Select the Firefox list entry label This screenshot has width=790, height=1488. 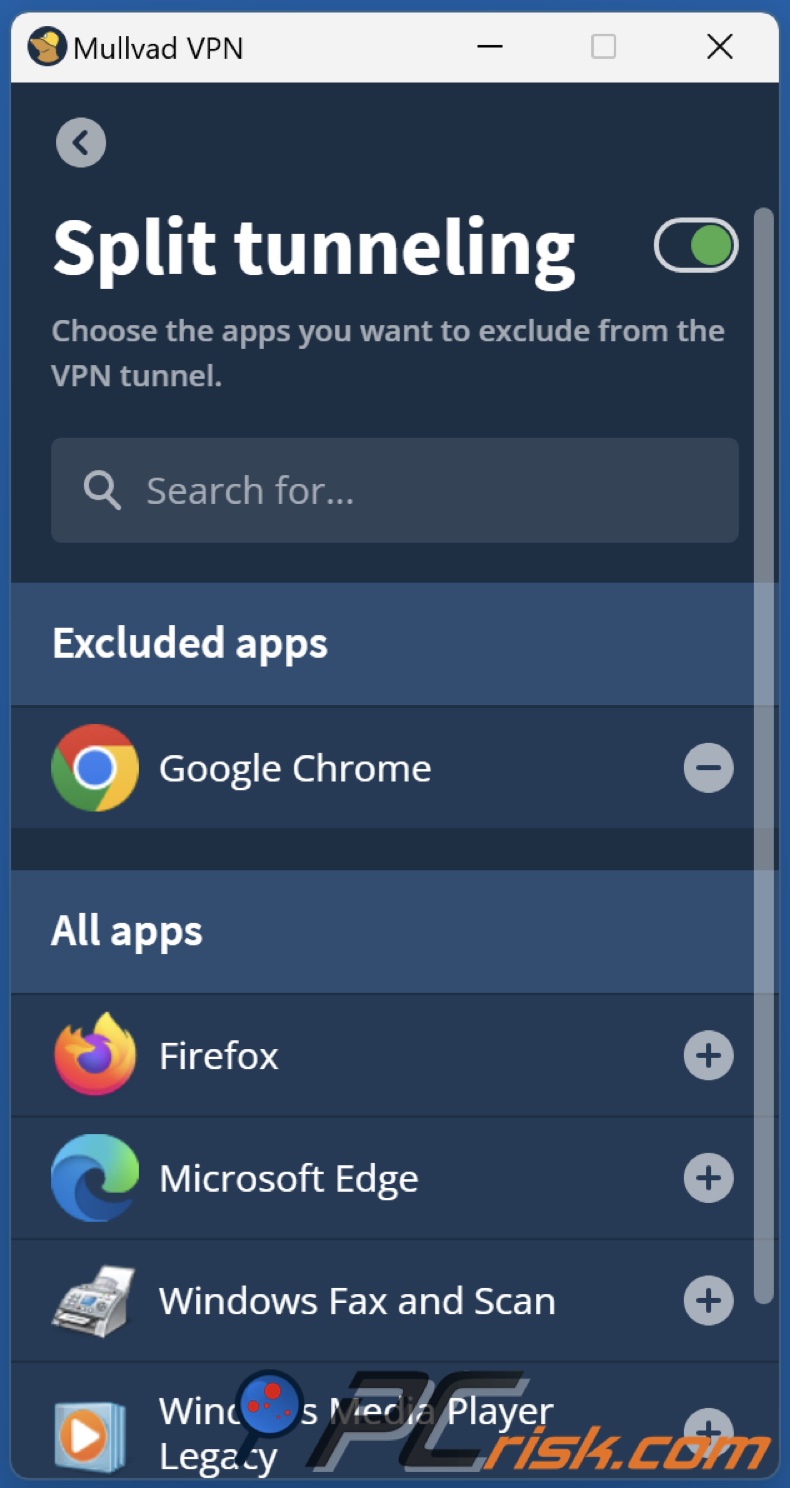pyautogui.click(x=219, y=1056)
